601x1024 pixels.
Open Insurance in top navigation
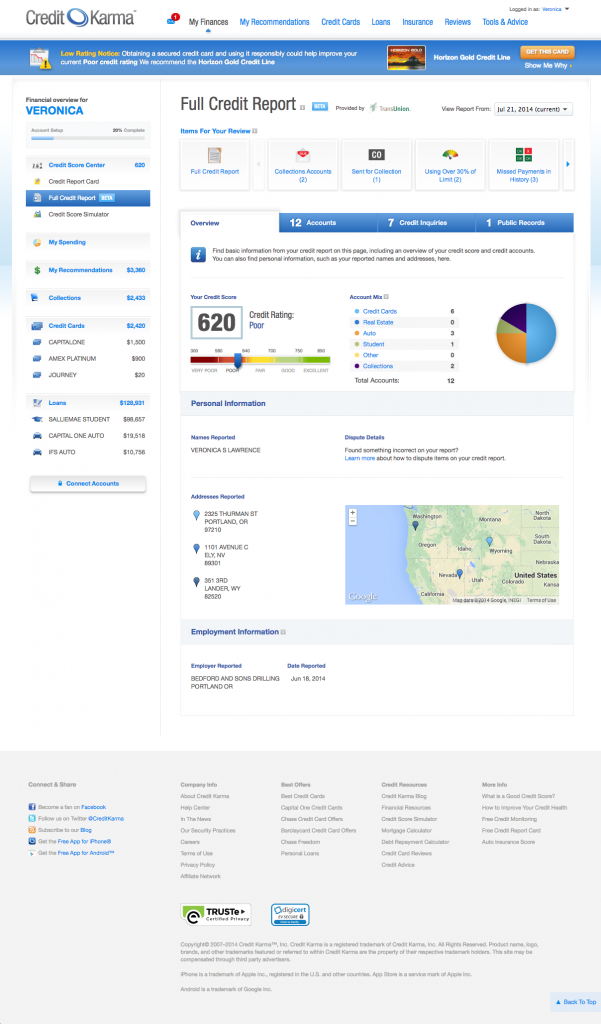pos(417,22)
